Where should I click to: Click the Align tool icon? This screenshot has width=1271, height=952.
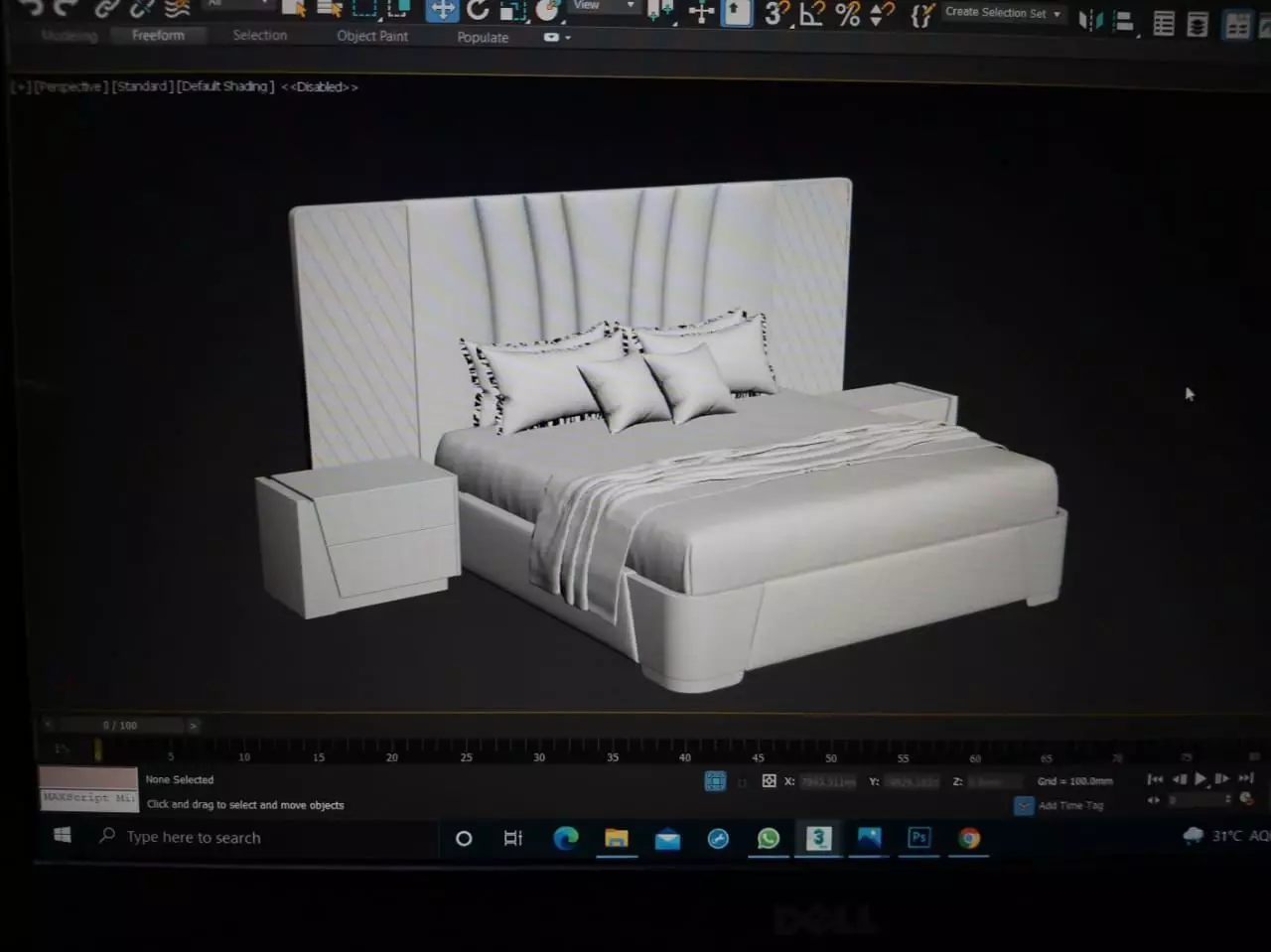click(1124, 22)
